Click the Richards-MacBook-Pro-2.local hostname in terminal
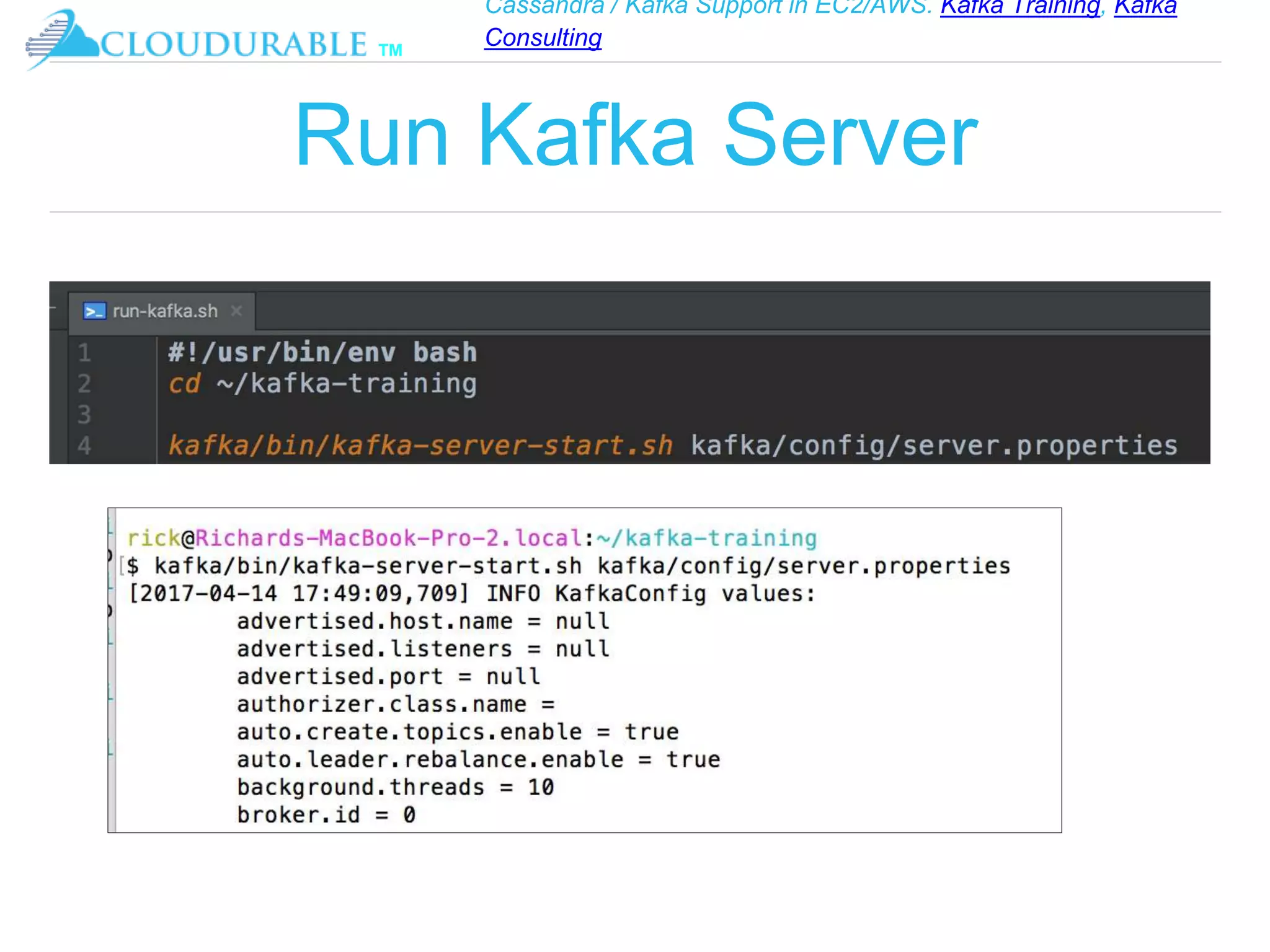Image resolution: width=1270 pixels, height=952 pixels. click(389, 538)
